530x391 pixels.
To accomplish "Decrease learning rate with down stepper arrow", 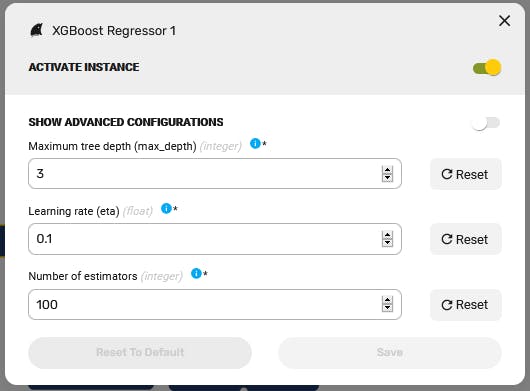I will coord(387,243).
